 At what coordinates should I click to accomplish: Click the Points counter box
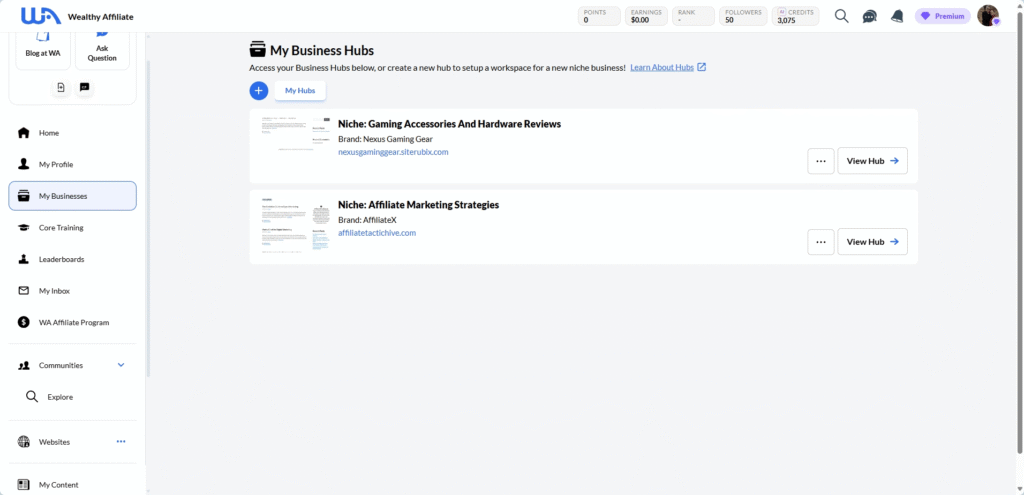[x=599, y=16]
